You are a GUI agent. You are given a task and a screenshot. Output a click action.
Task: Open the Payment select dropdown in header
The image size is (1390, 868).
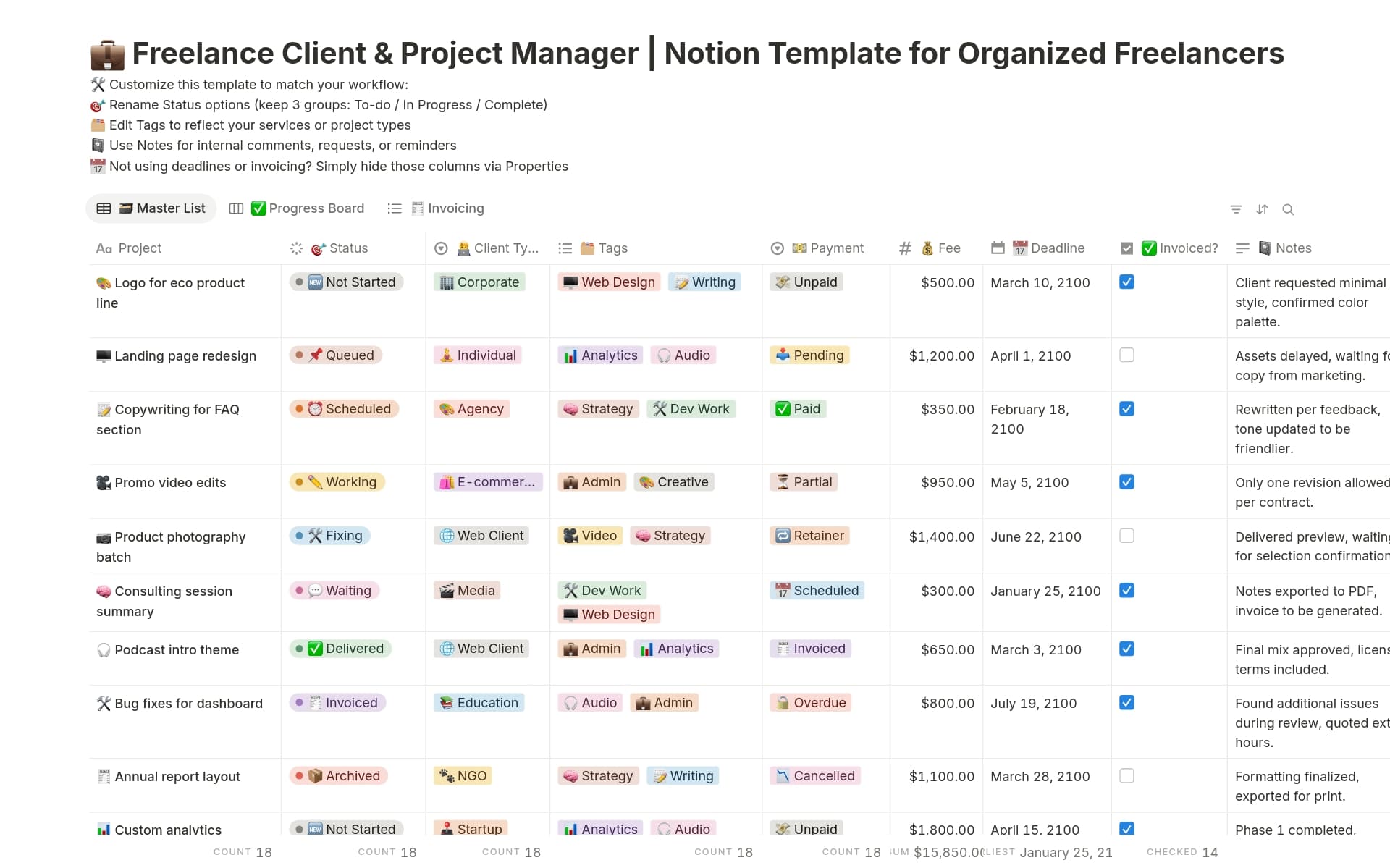(777, 248)
